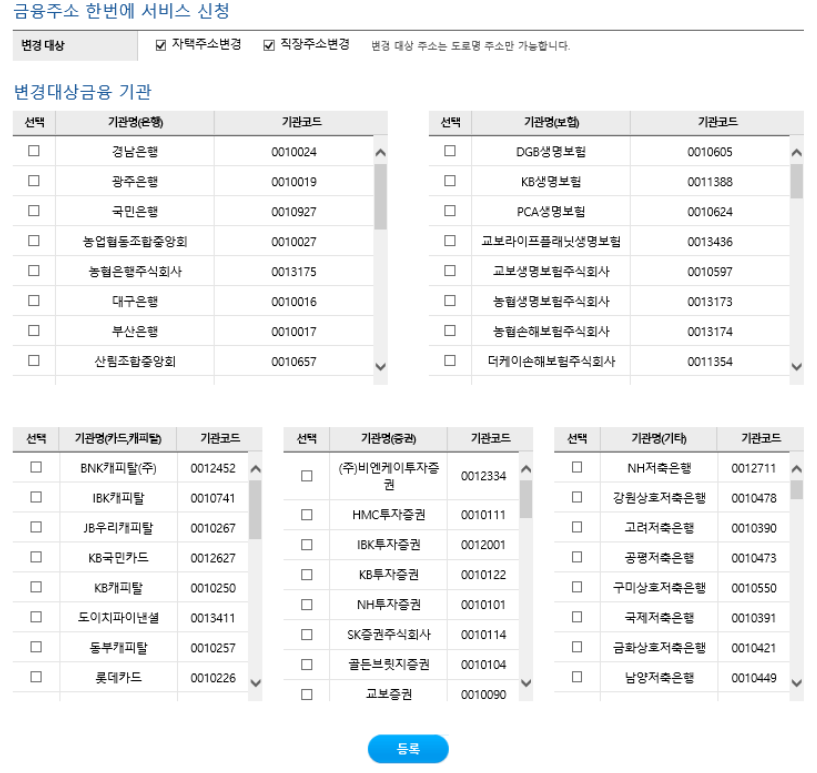The height and width of the screenshot is (773, 817).
Task: Click securities list scroll-down arrow
Action: (x=526, y=683)
